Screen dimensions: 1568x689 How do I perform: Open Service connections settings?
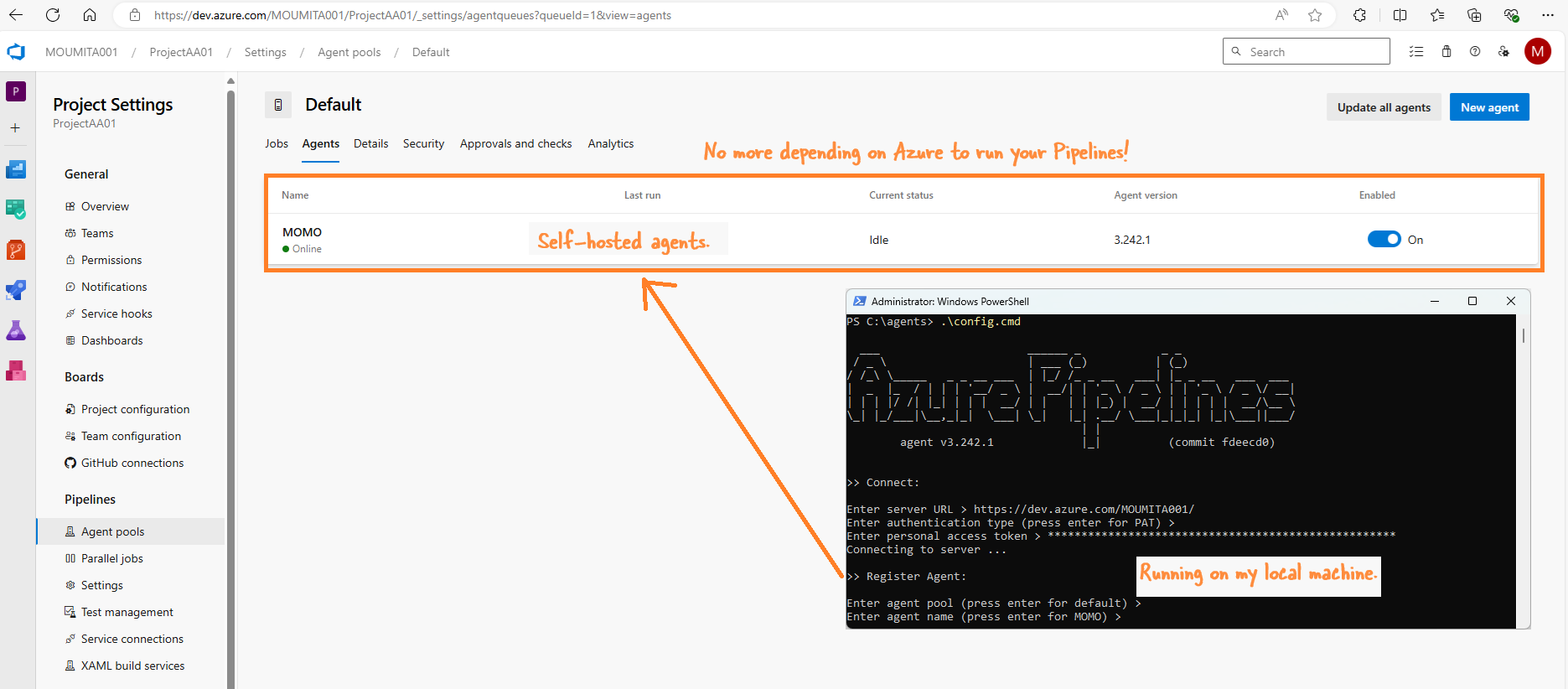[132, 639]
